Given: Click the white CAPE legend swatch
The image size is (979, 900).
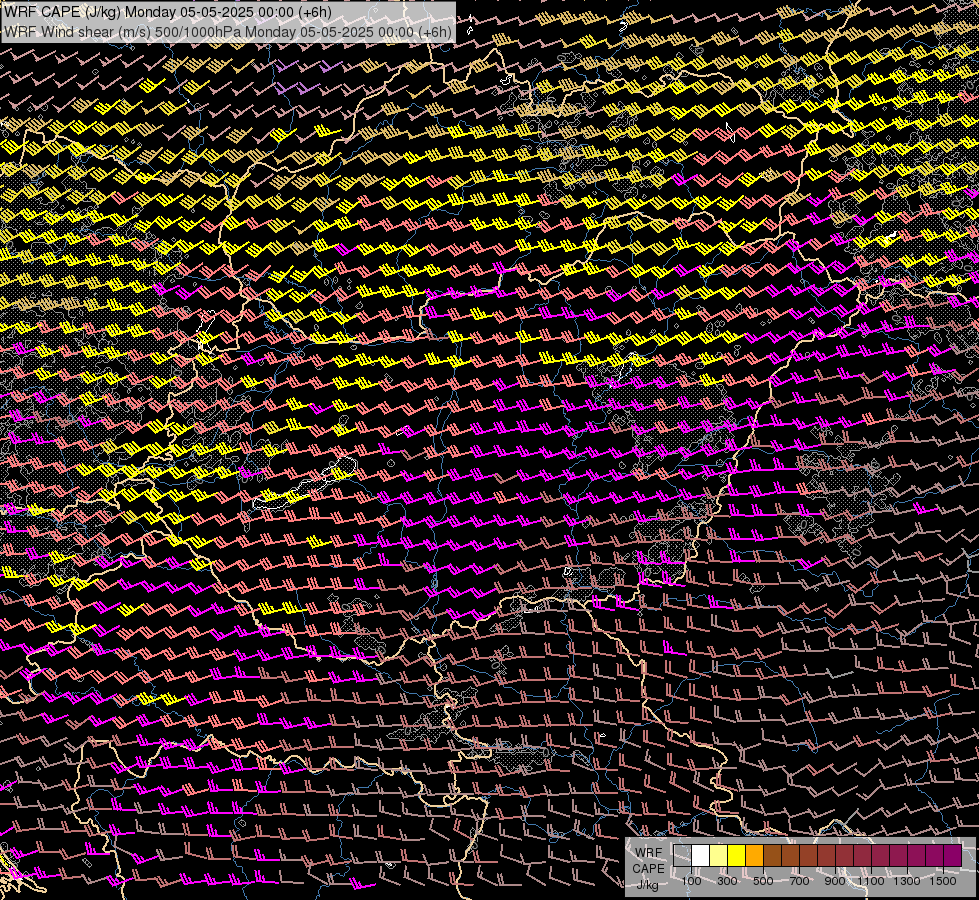Looking at the screenshot, I should (x=700, y=856).
